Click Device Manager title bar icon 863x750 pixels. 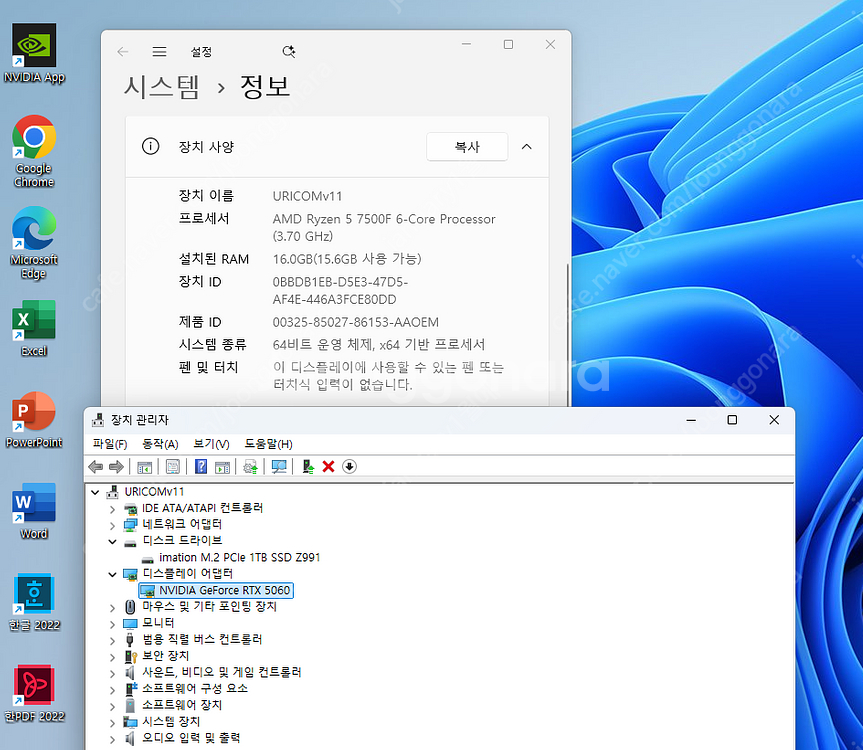click(98, 420)
